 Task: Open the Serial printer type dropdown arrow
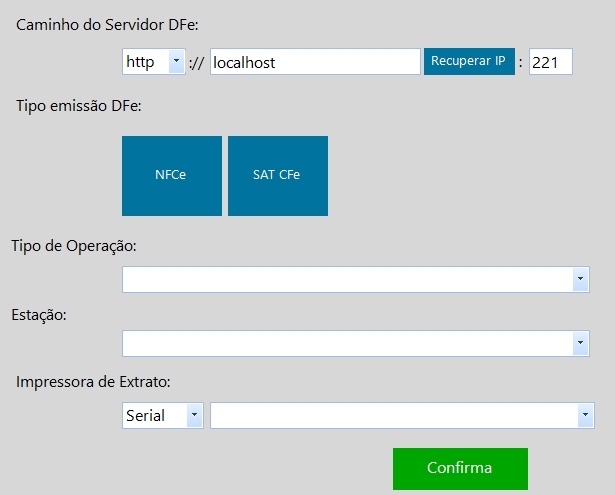(195, 415)
